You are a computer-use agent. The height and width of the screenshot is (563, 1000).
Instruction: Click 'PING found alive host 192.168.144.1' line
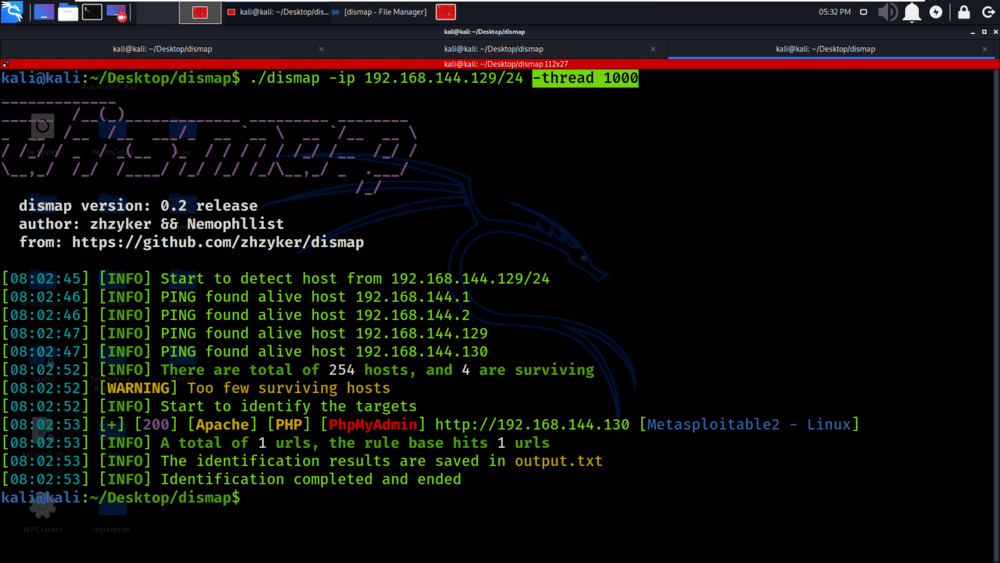[315, 297]
